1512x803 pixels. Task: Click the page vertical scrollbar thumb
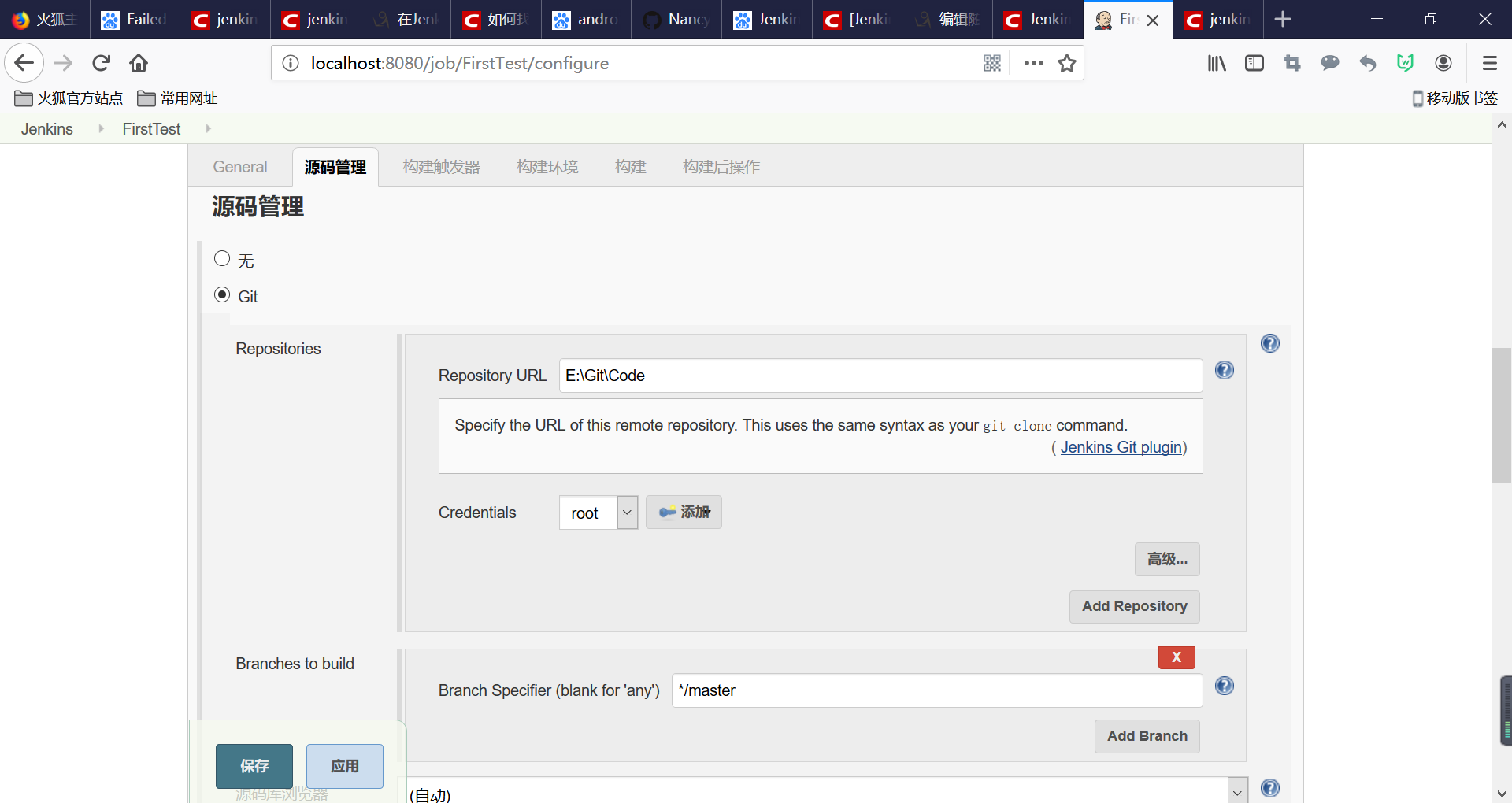pyautogui.click(x=1502, y=415)
